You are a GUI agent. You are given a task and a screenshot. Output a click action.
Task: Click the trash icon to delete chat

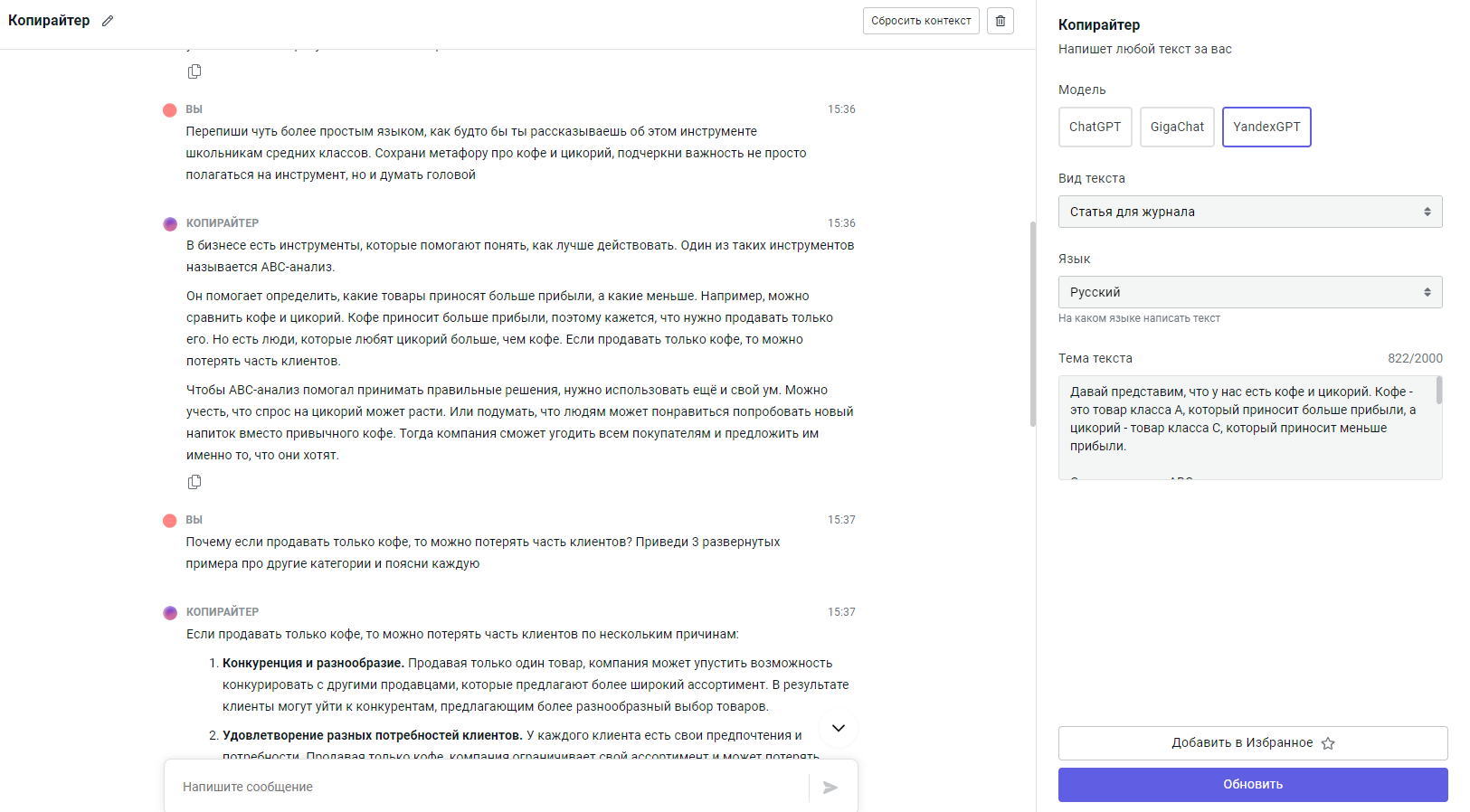coord(1000,21)
